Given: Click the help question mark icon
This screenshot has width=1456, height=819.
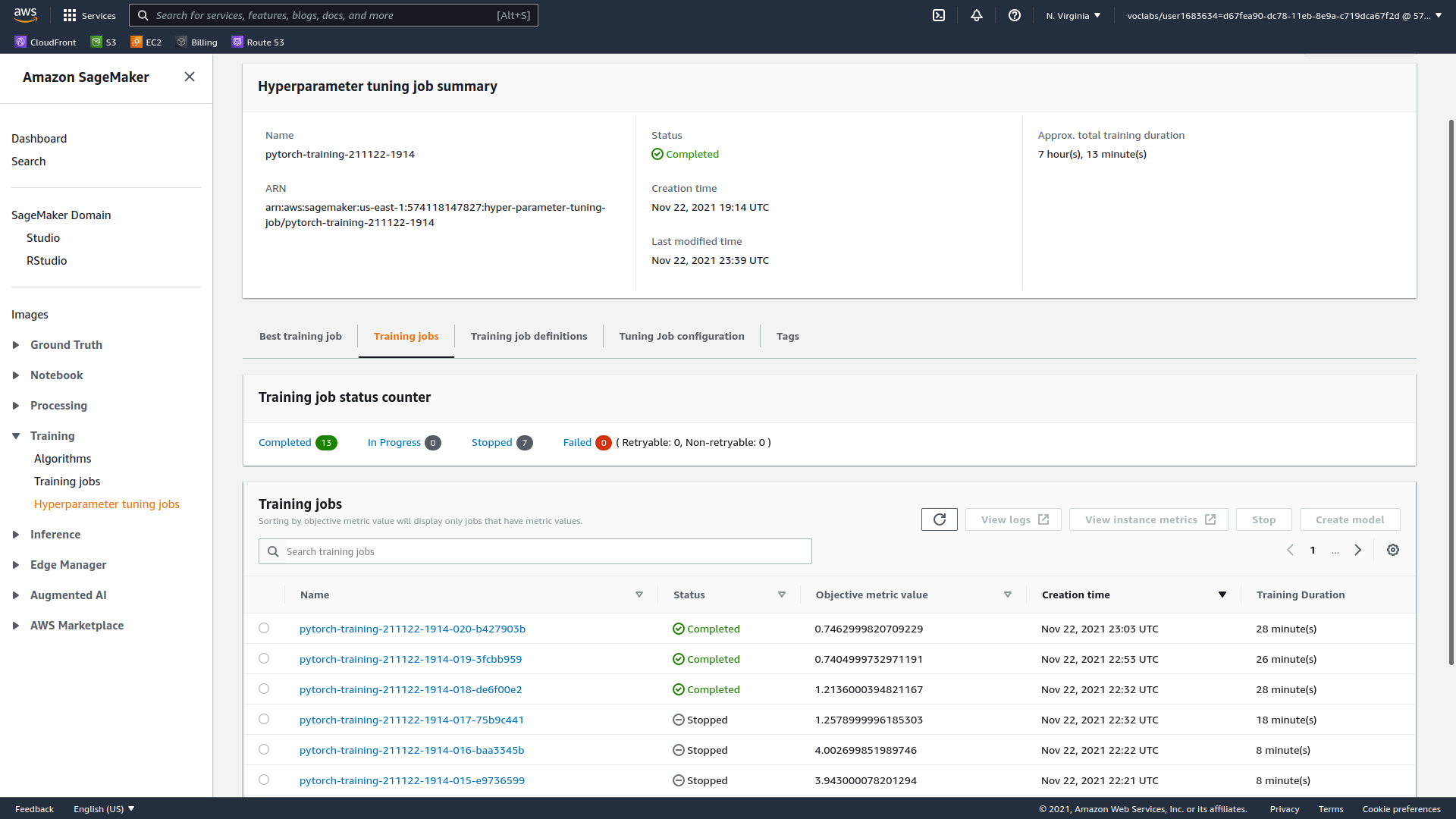Looking at the screenshot, I should click(1015, 15).
